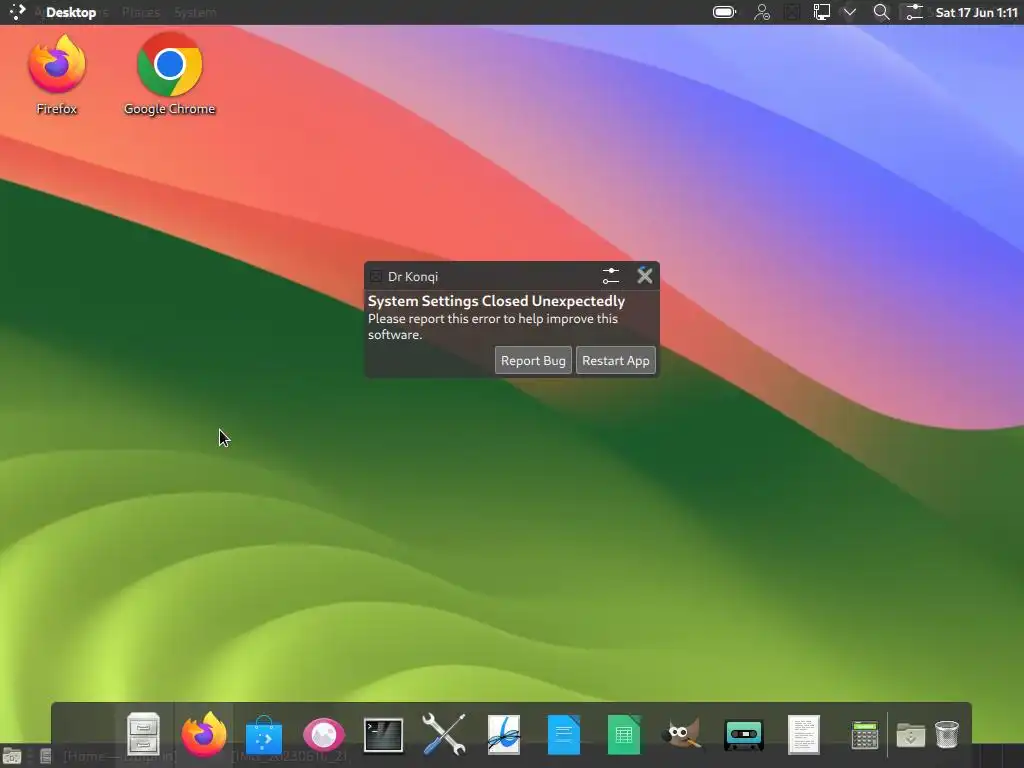The height and width of the screenshot is (768, 1024).
Task: Launch file cabinet manager from dock
Action: pyautogui.click(x=144, y=734)
